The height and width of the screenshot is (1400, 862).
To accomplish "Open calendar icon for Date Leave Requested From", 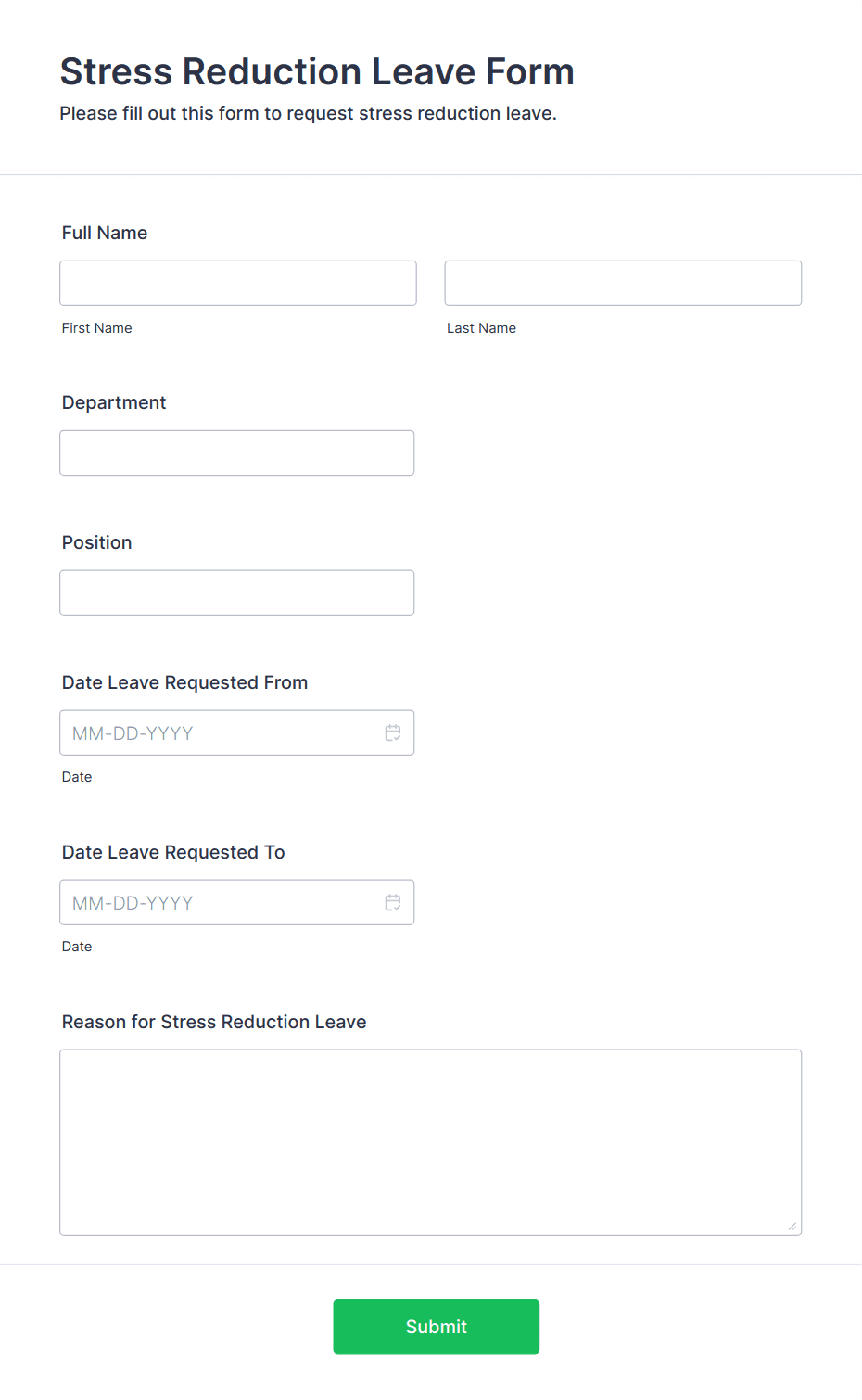I will point(393,732).
